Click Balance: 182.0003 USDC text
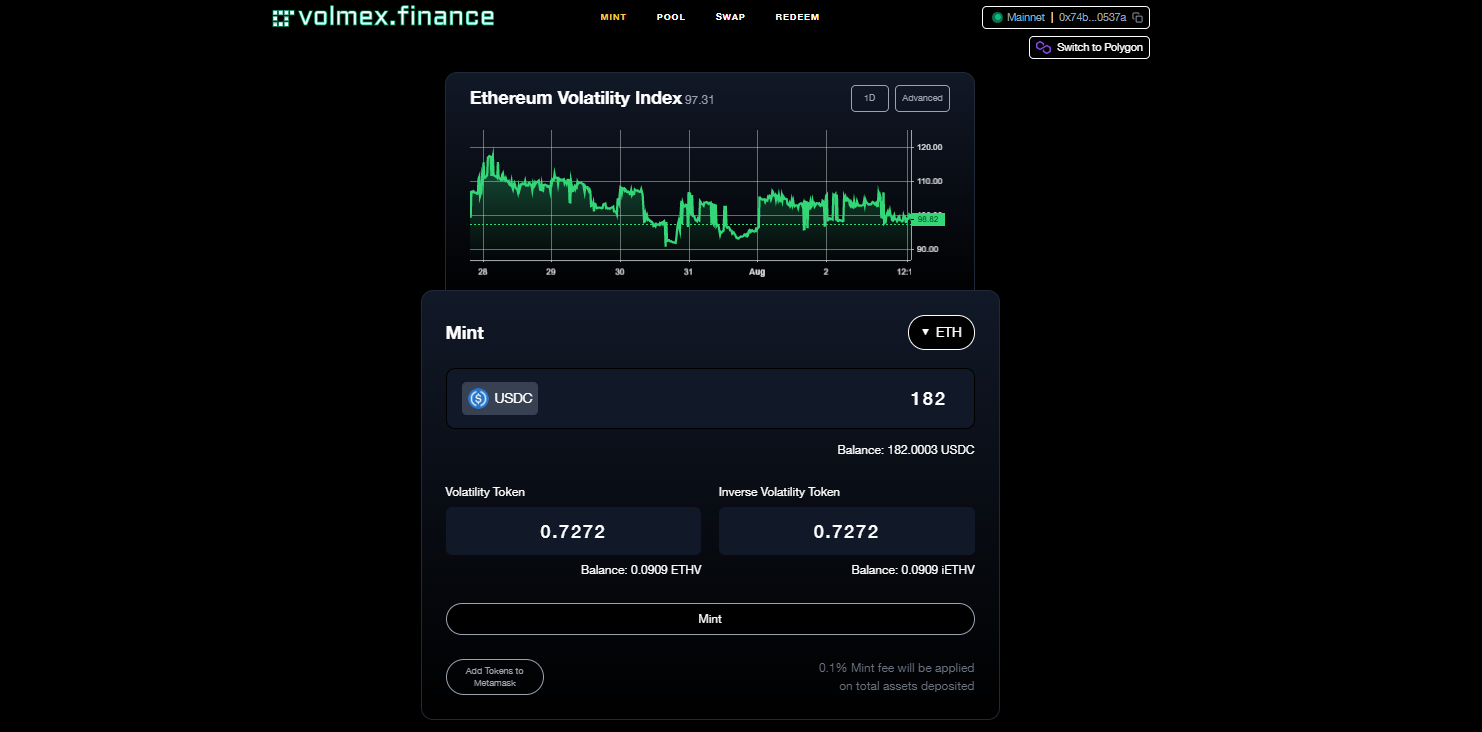1482x732 pixels. pos(906,450)
